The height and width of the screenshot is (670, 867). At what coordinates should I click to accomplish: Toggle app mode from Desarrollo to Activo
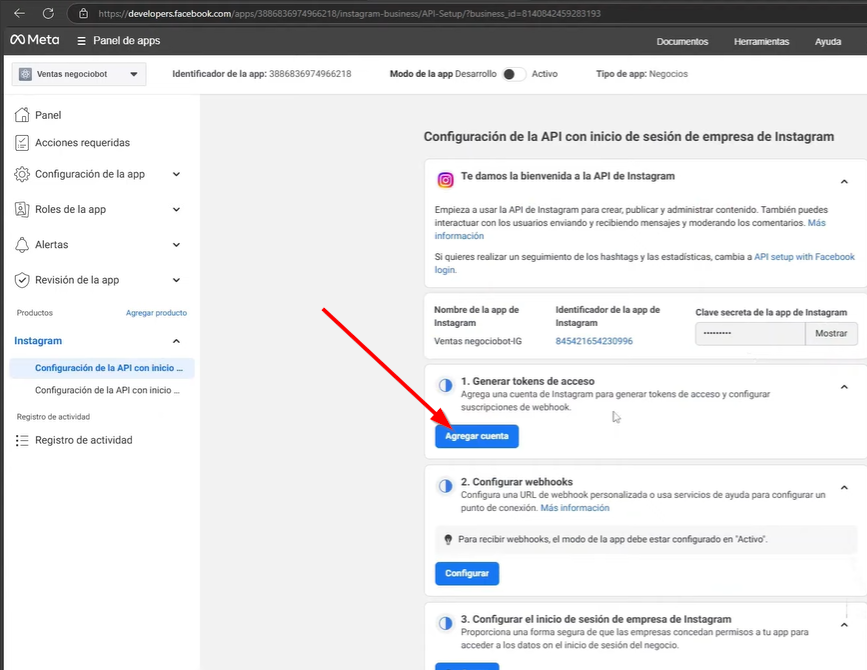pyautogui.click(x=514, y=74)
